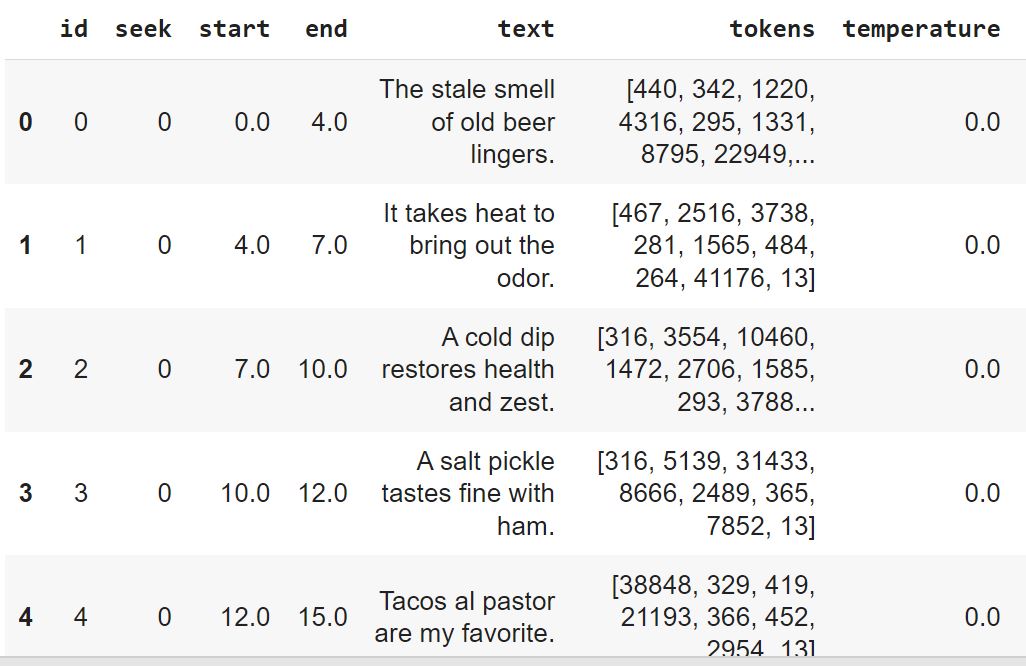Click the 'id' column header

(73, 29)
